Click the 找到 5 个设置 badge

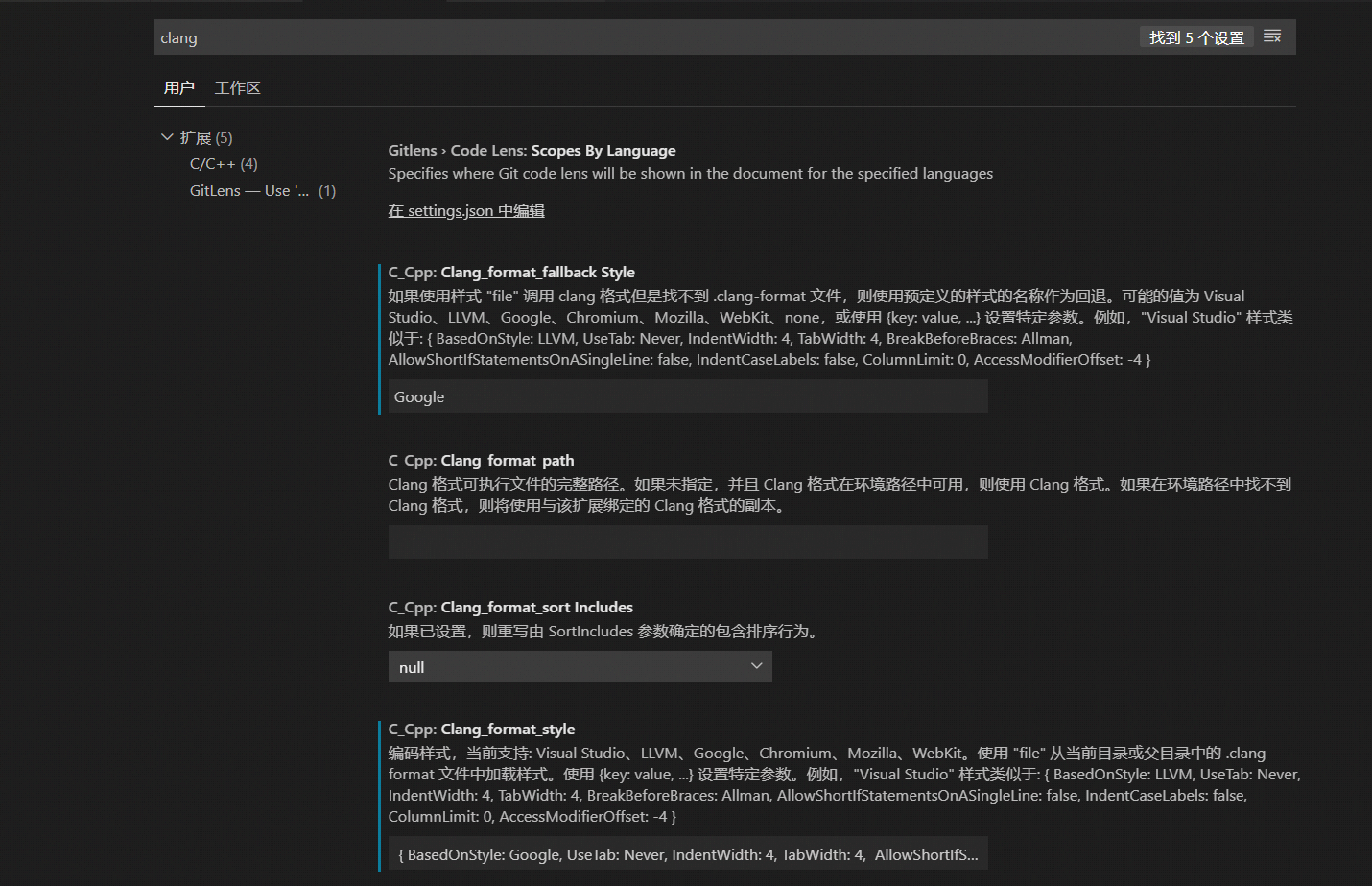1195,36
